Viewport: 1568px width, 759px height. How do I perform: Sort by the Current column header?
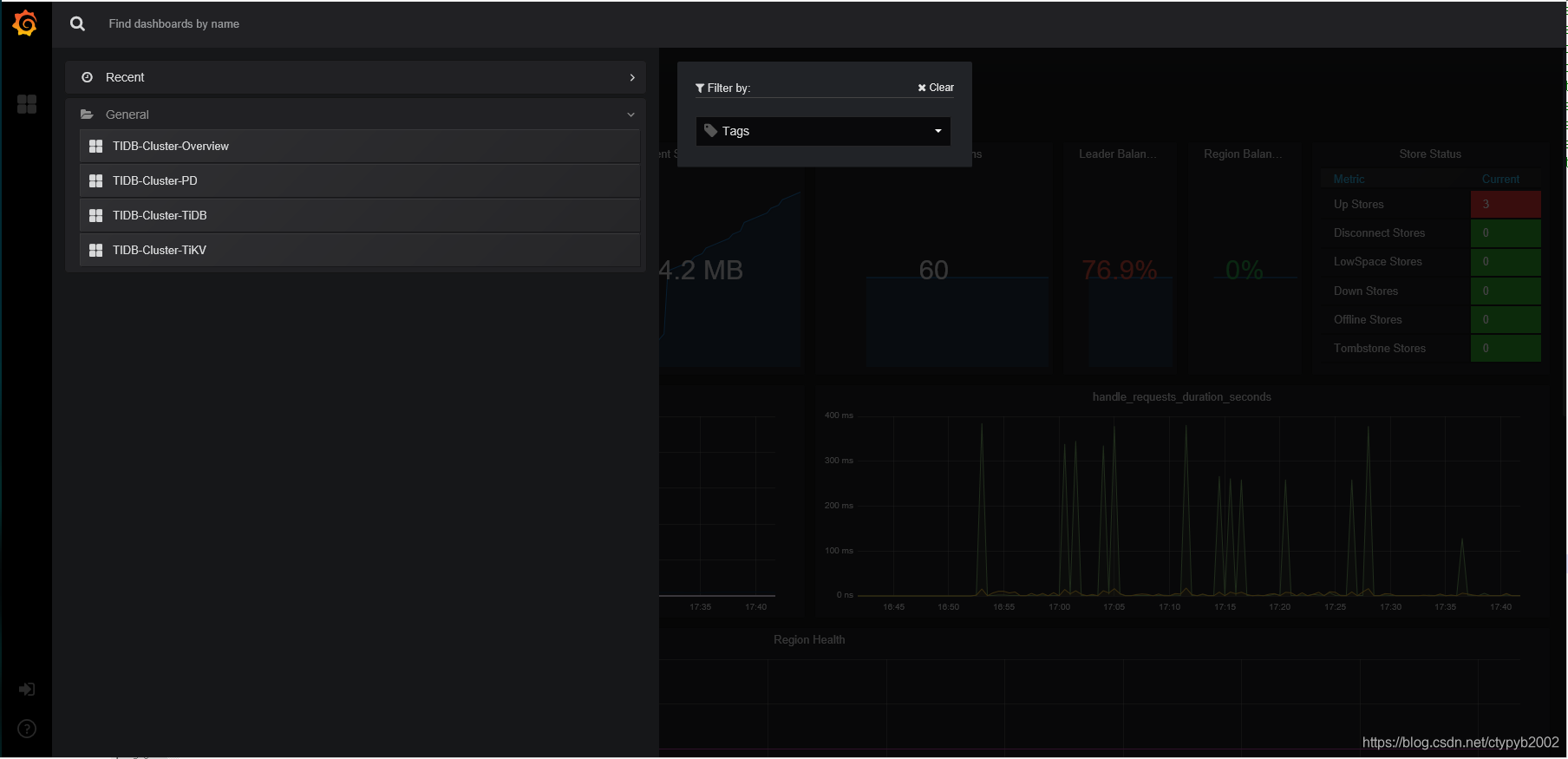pyautogui.click(x=1500, y=180)
